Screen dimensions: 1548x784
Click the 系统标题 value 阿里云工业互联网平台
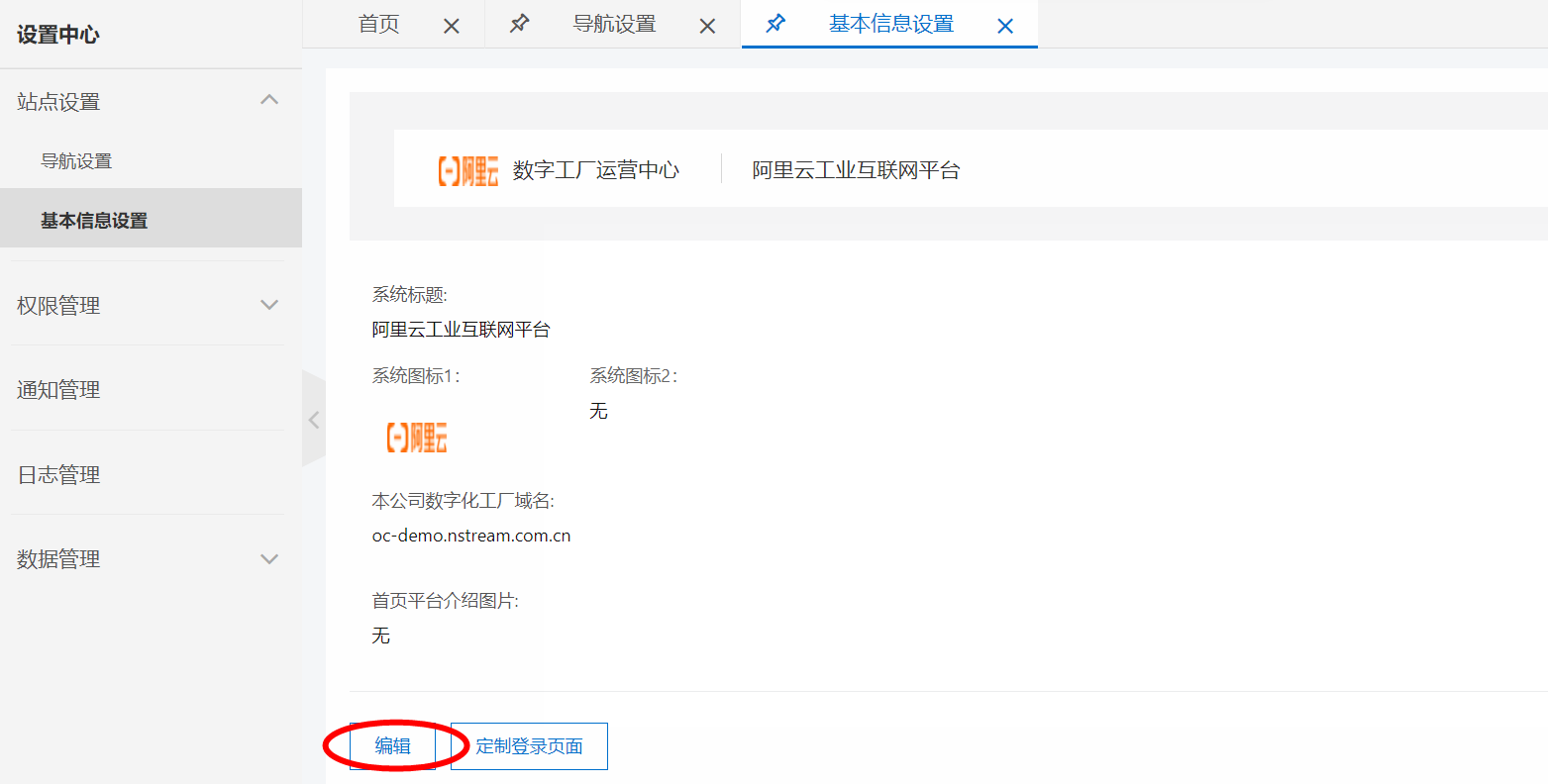[x=462, y=330]
